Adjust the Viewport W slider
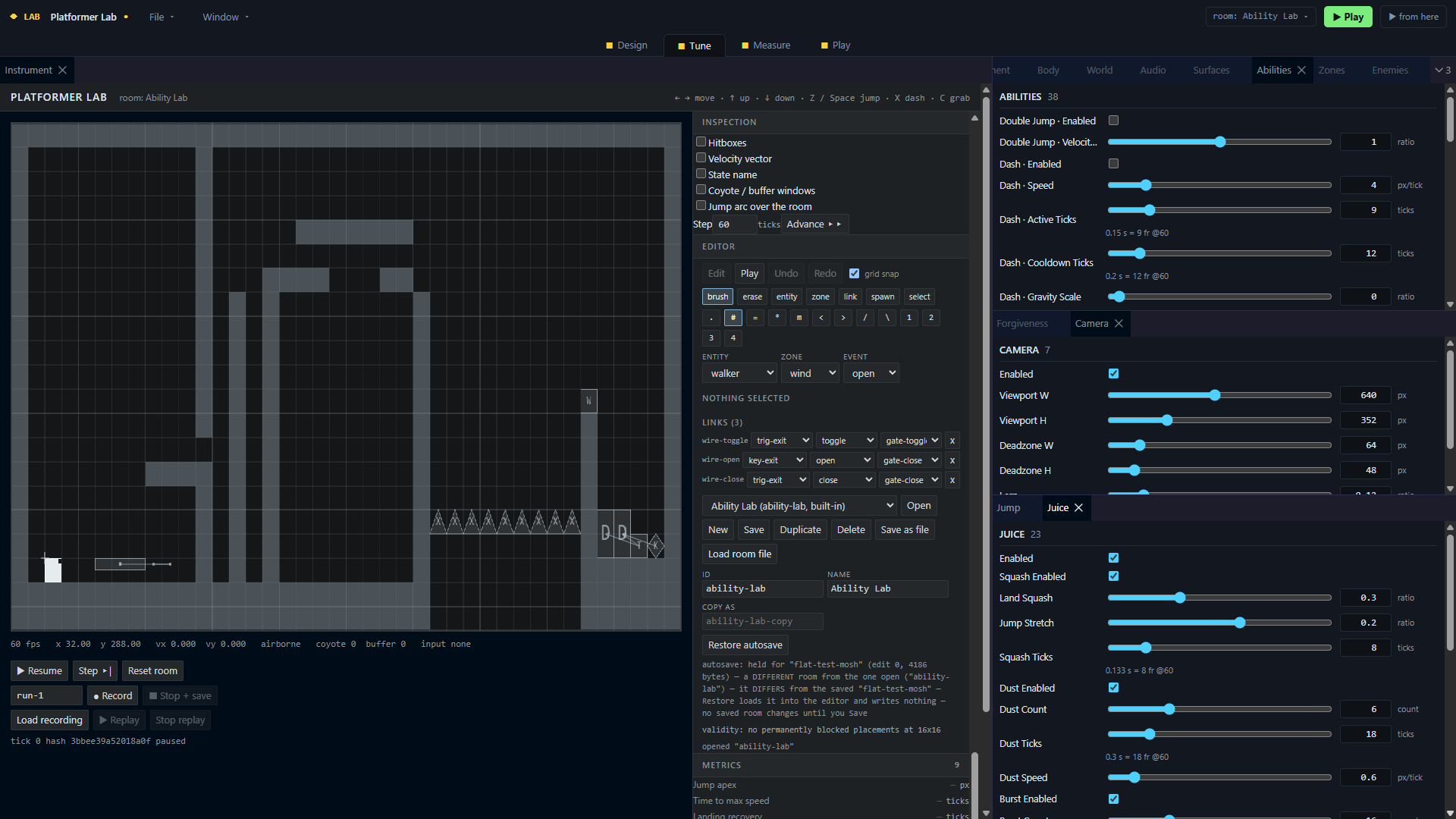This screenshot has height=819, width=1456. (1219, 395)
